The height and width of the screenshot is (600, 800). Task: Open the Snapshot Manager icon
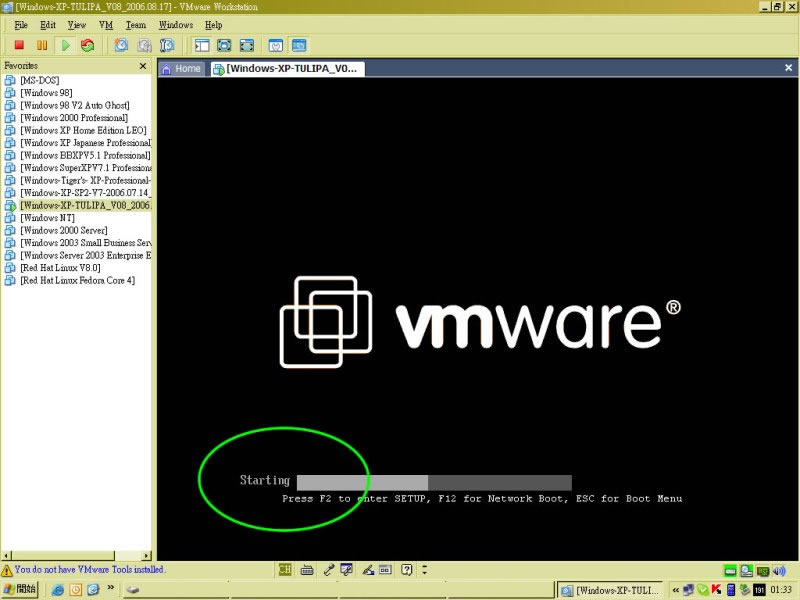pyautogui.click(x=167, y=45)
